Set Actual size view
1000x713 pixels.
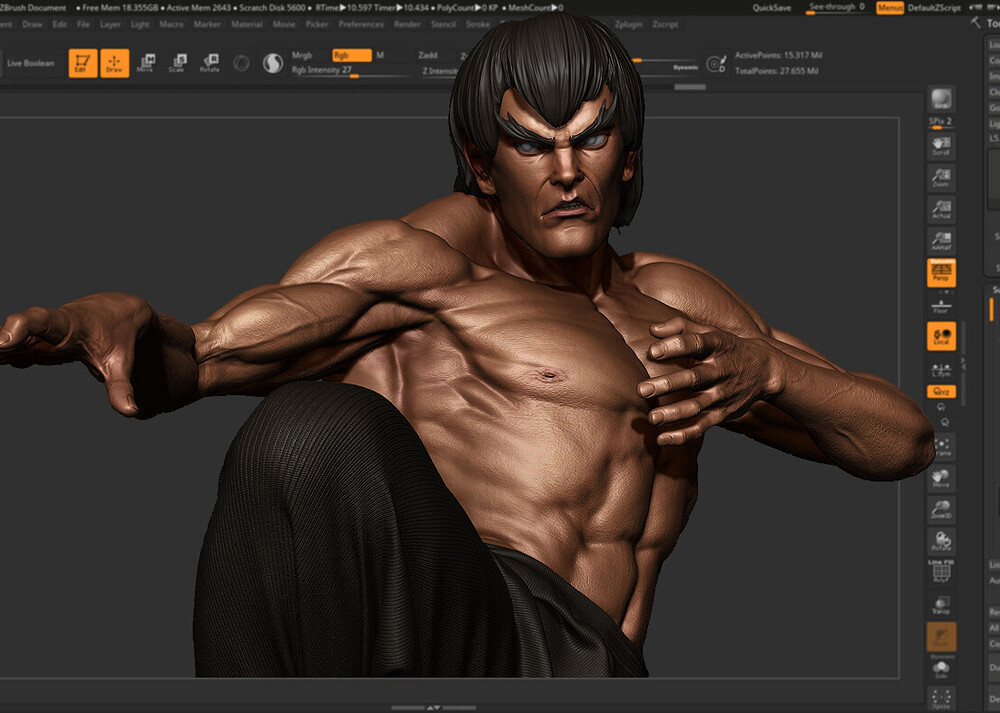[941, 209]
